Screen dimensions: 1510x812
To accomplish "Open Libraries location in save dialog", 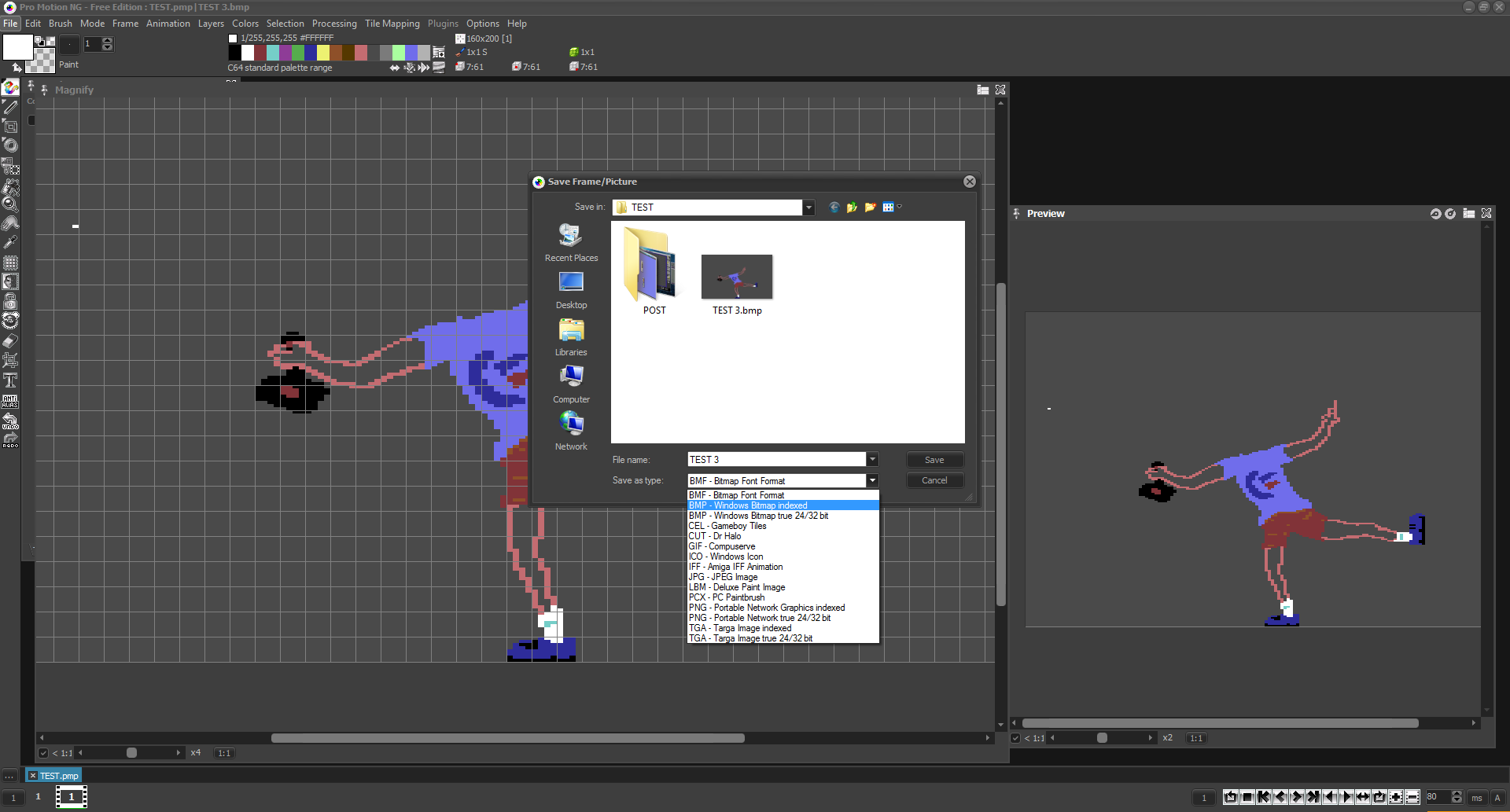I will (x=571, y=337).
